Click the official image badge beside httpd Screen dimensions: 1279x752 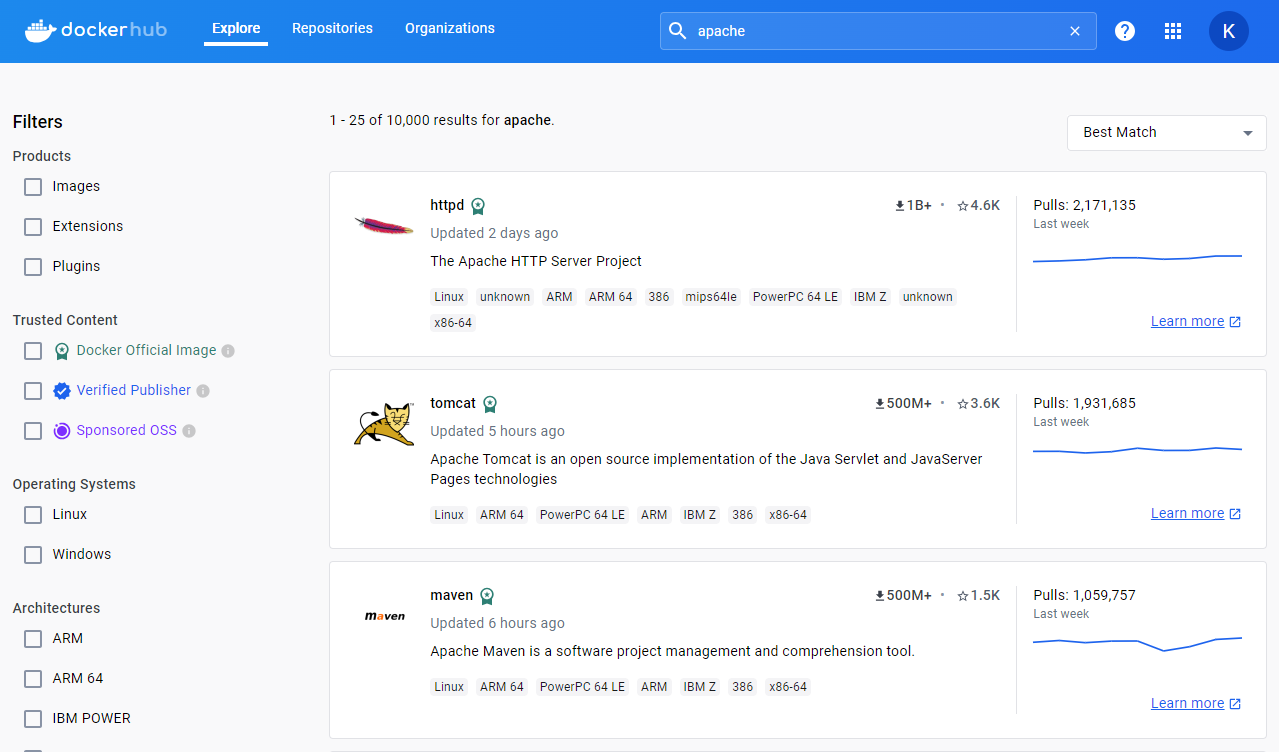[x=478, y=206]
